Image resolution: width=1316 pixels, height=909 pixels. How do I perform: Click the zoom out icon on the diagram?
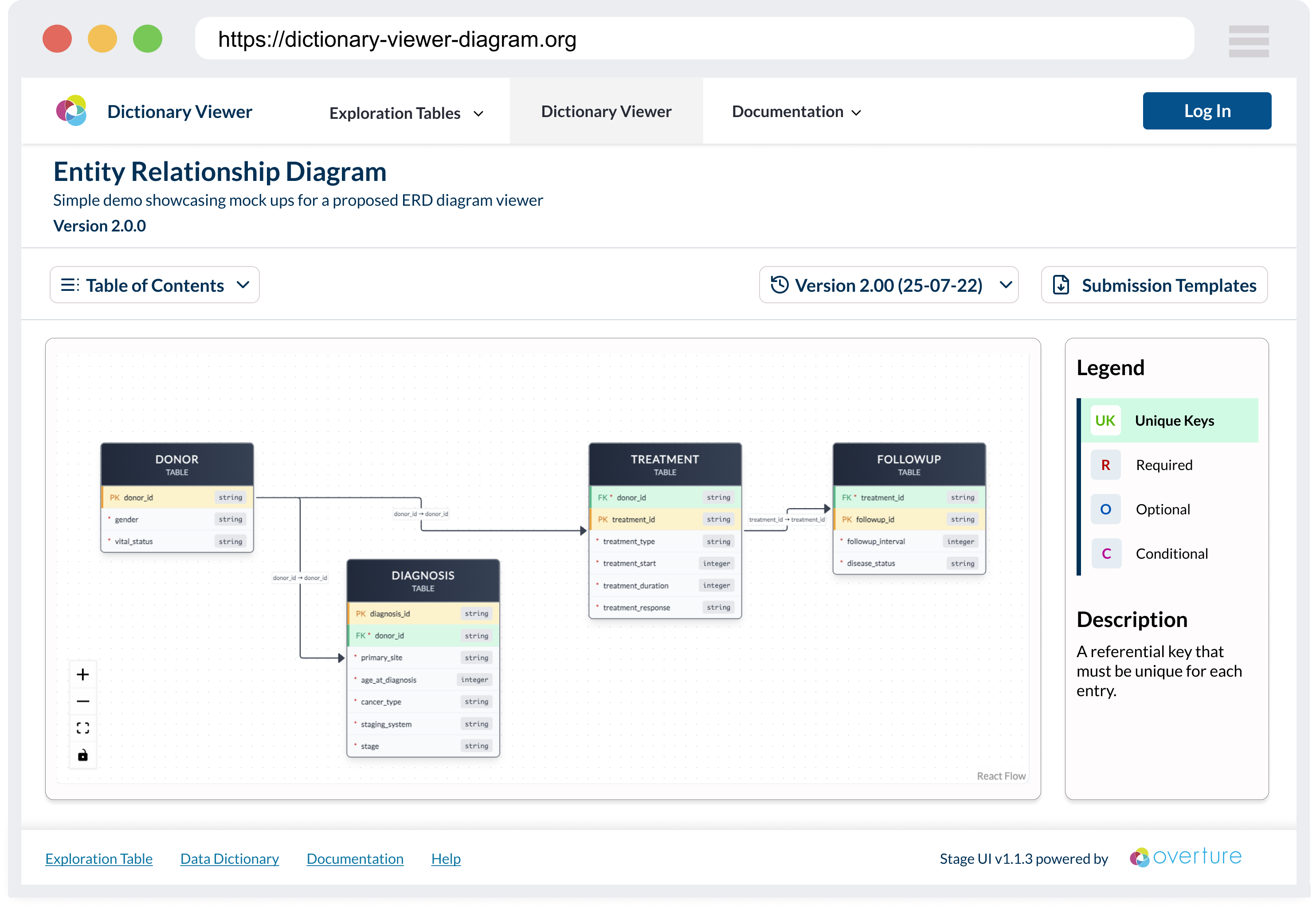click(83, 701)
